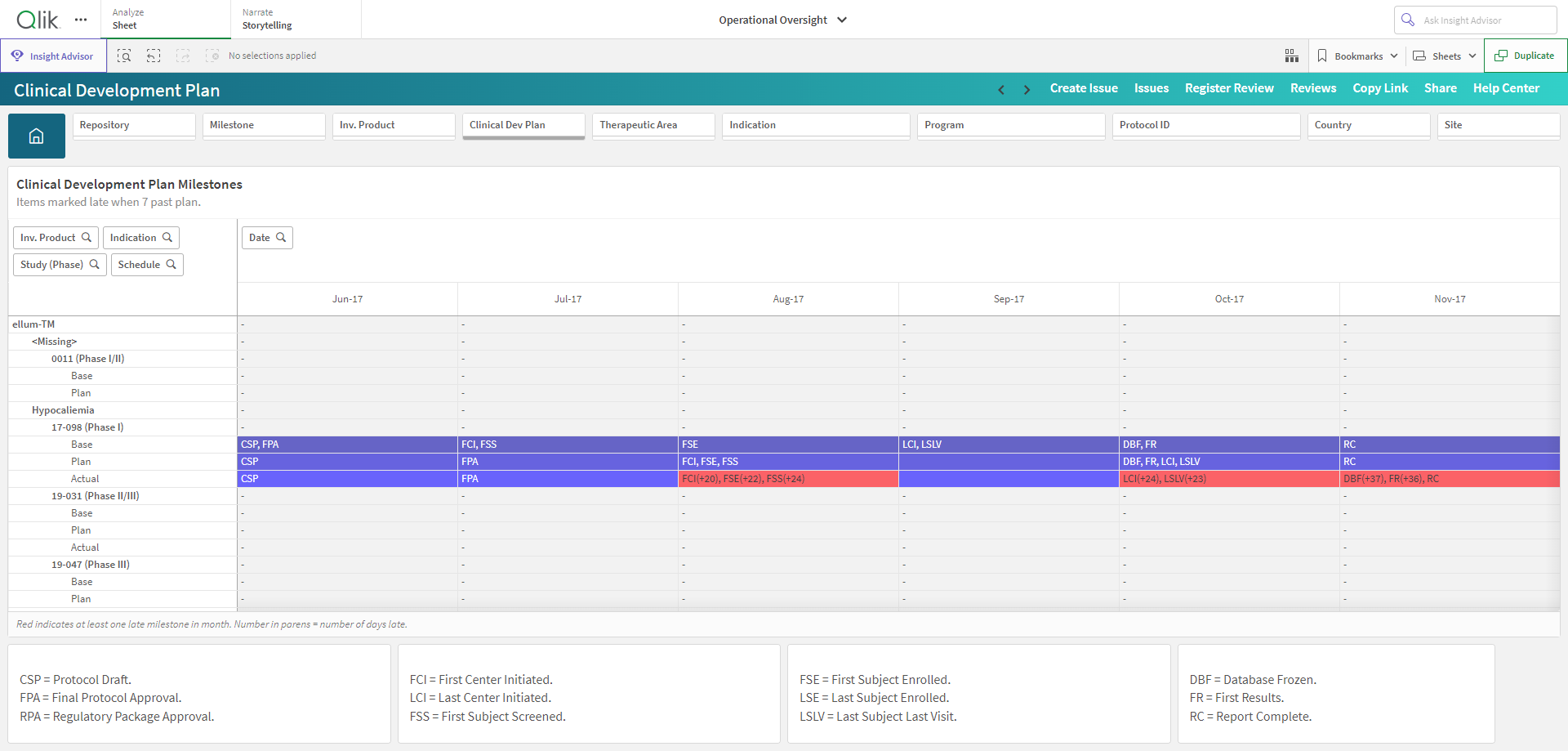Screen dimensions: 1568x751
Task: Click the clear all selections icon
Action: click(x=212, y=56)
